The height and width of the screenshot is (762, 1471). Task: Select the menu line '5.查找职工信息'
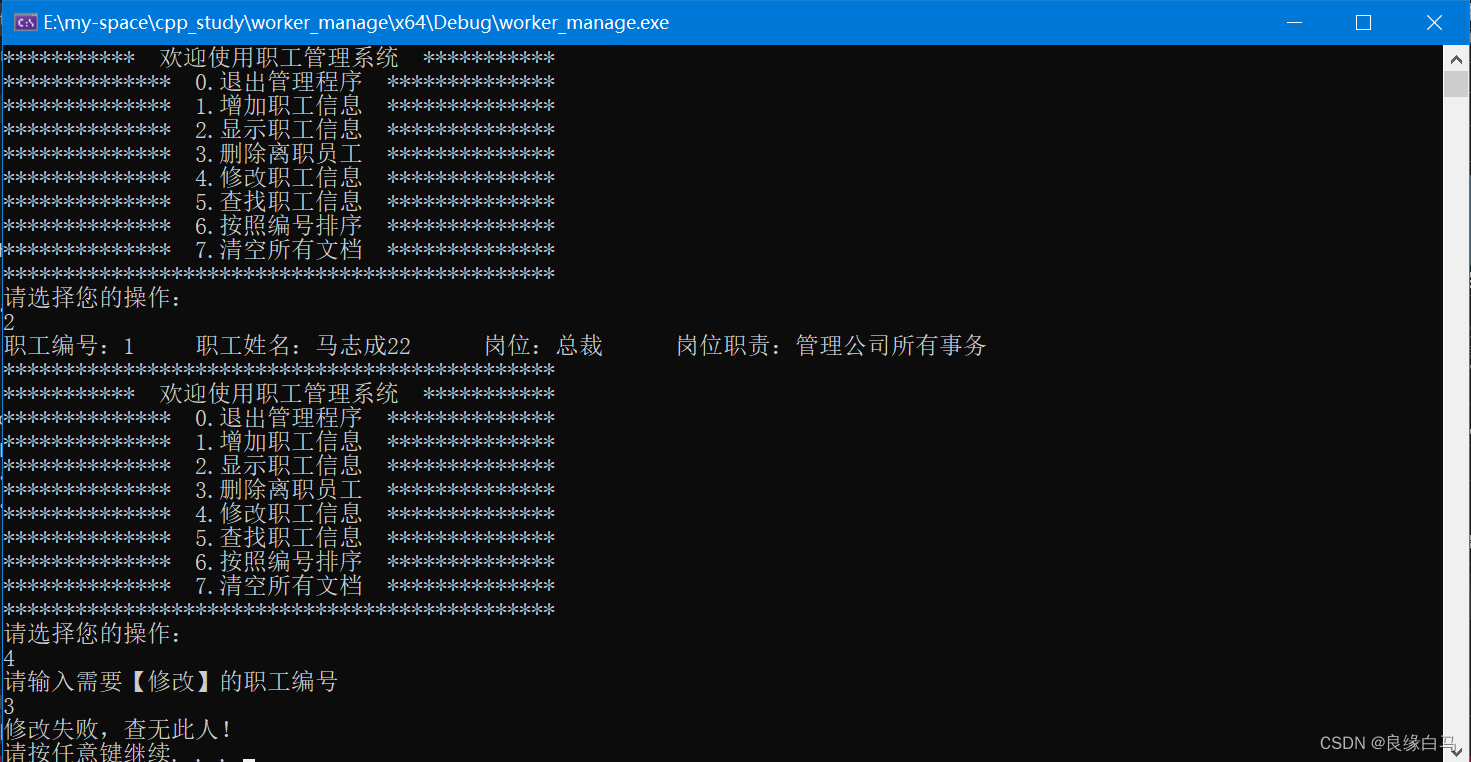click(x=280, y=201)
